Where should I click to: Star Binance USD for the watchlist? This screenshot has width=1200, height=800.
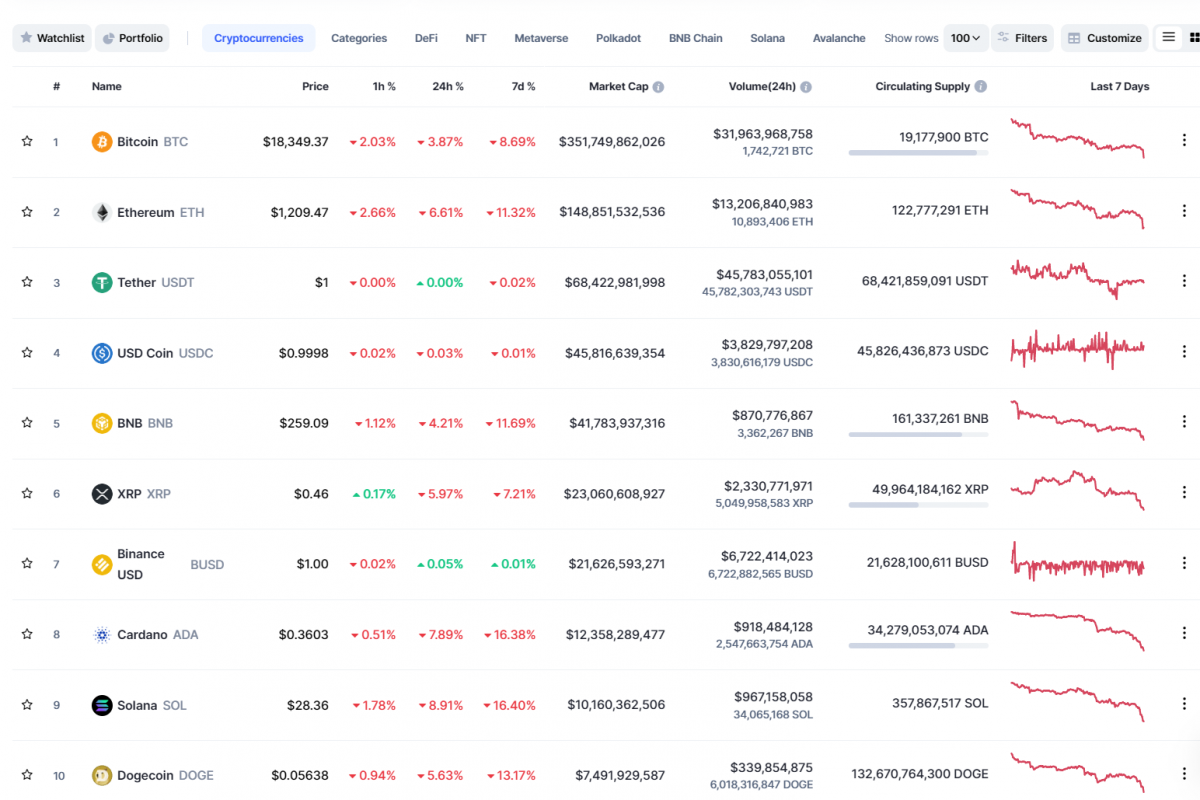pos(27,564)
